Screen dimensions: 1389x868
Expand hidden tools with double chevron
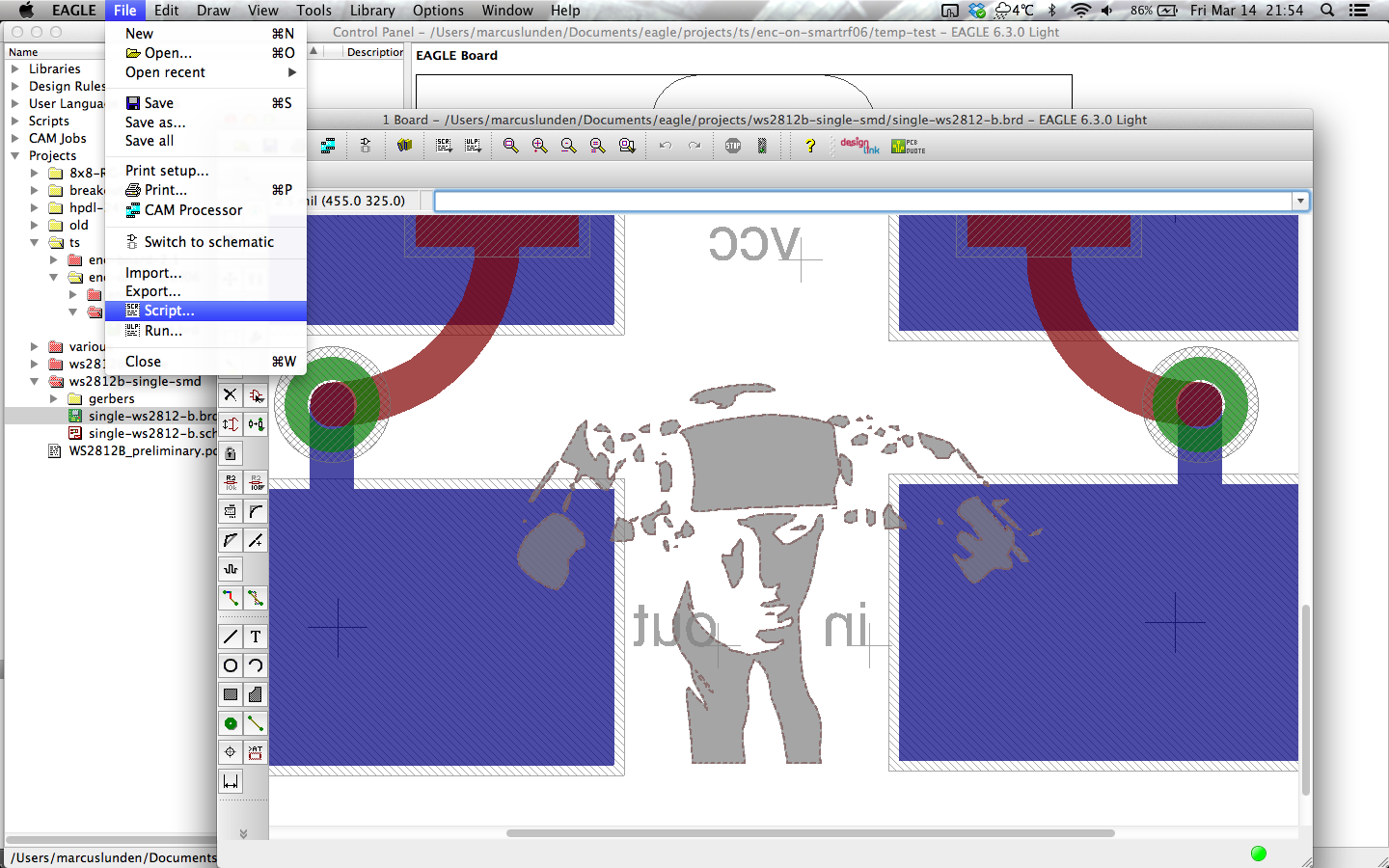[243, 833]
